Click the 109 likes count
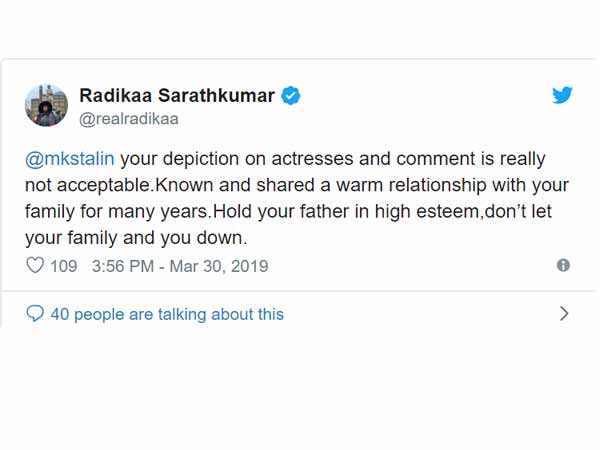The width and height of the screenshot is (600, 450). pyautogui.click(x=63, y=267)
